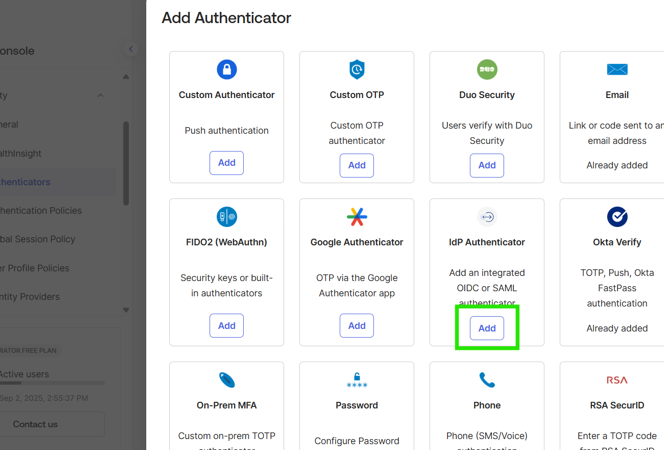Click the FIDO2 WebAuthn icon
664x450 pixels.
tap(227, 217)
